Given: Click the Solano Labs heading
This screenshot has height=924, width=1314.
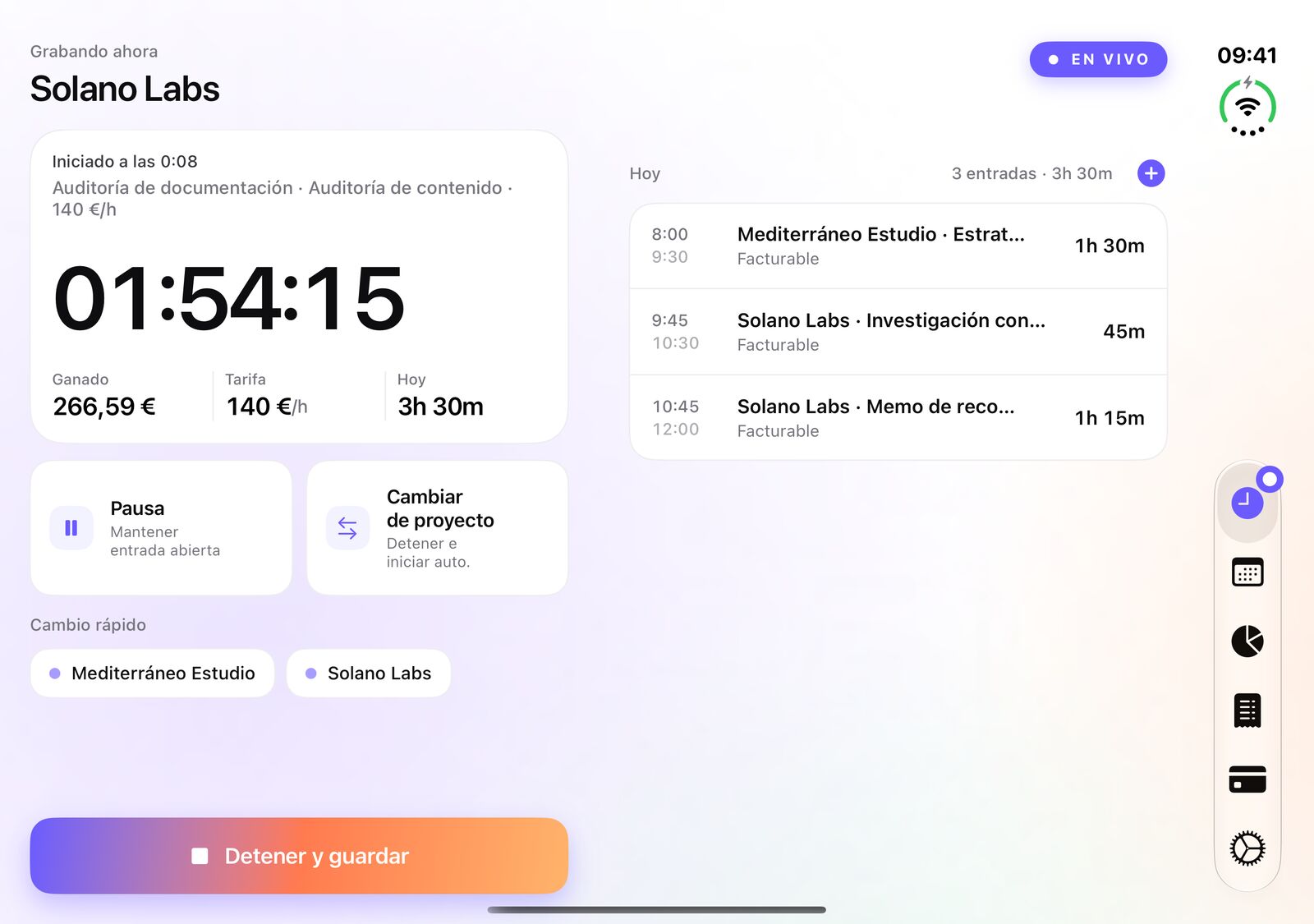Looking at the screenshot, I should point(125,89).
